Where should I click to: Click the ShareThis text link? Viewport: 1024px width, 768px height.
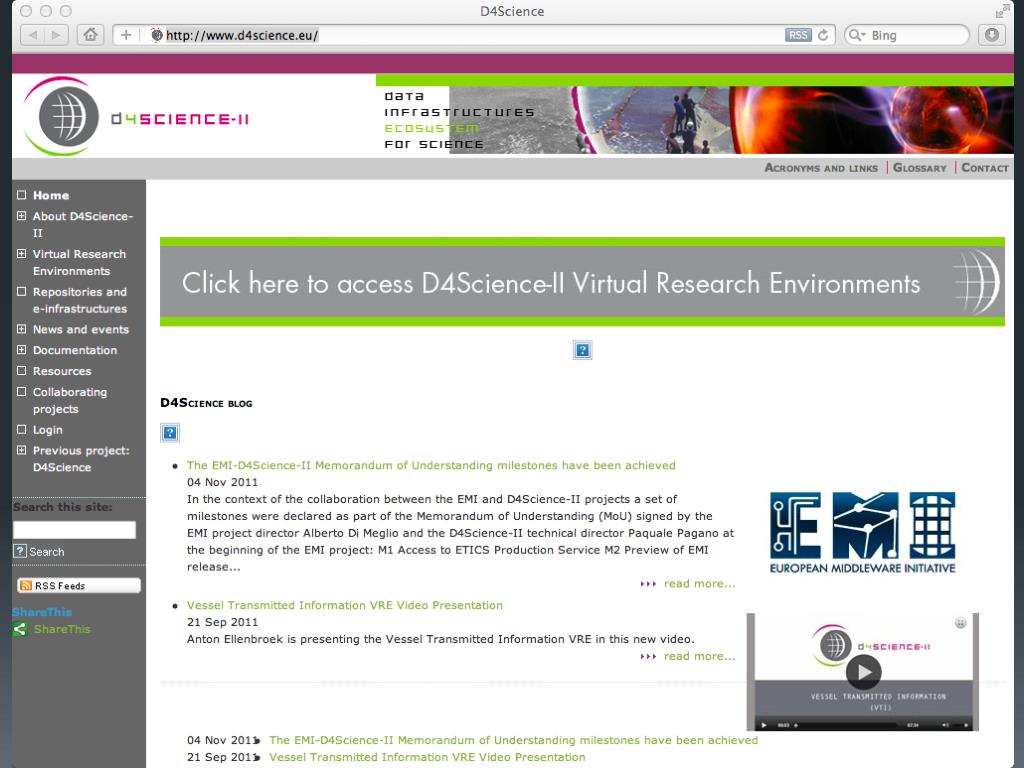62,629
